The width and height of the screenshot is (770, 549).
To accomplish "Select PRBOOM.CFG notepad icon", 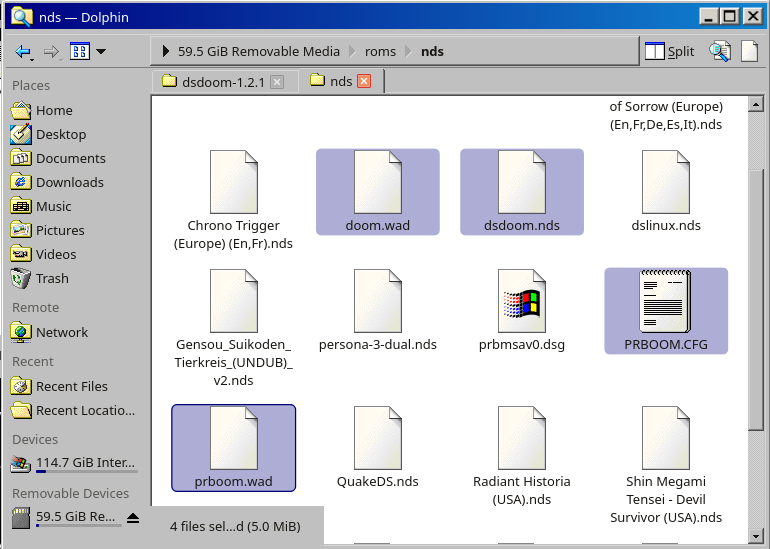I will click(x=666, y=301).
